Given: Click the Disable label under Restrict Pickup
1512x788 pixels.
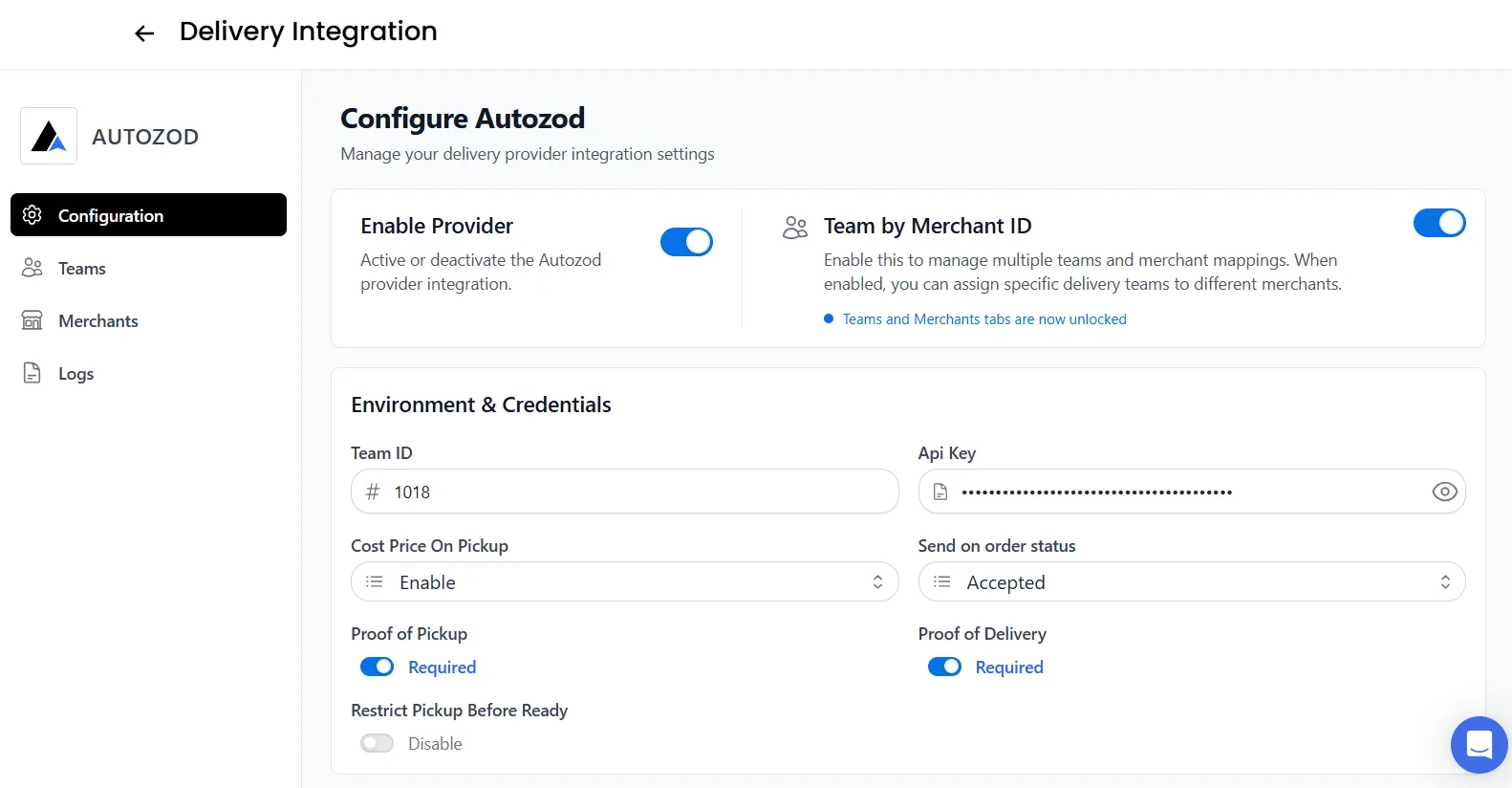Looking at the screenshot, I should [435, 744].
